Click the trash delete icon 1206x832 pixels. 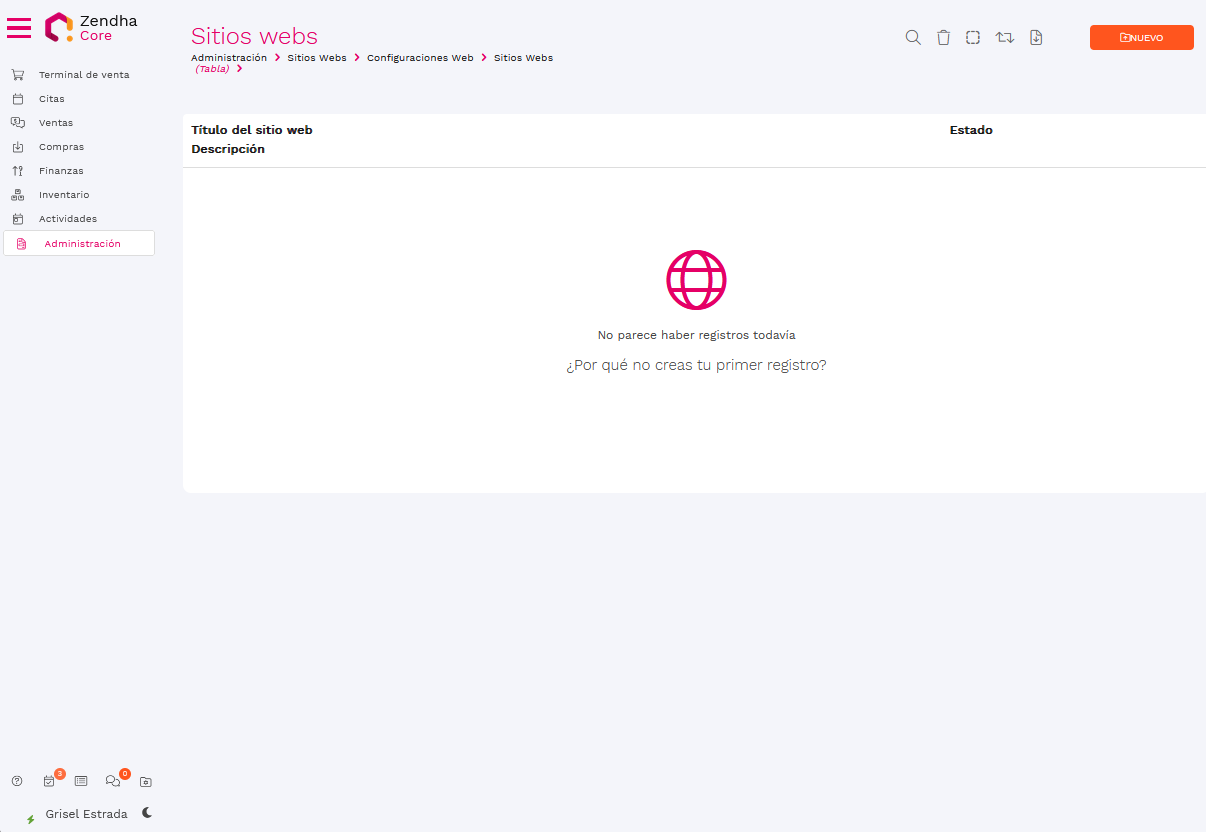pyautogui.click(x=943, y=38)
